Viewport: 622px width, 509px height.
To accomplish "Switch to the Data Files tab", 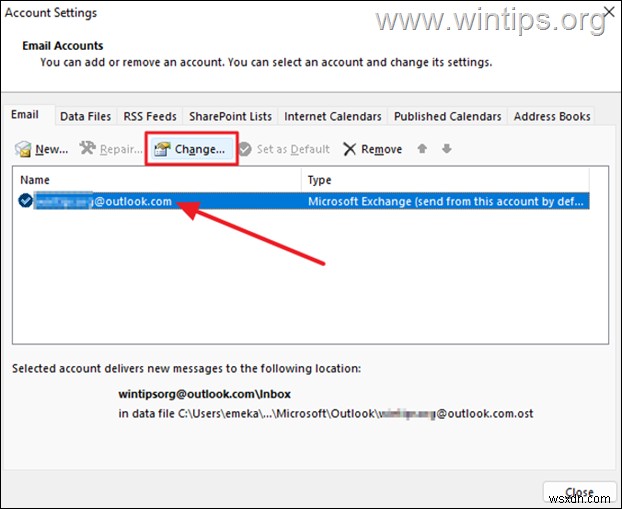I will (x=85, y=116).
